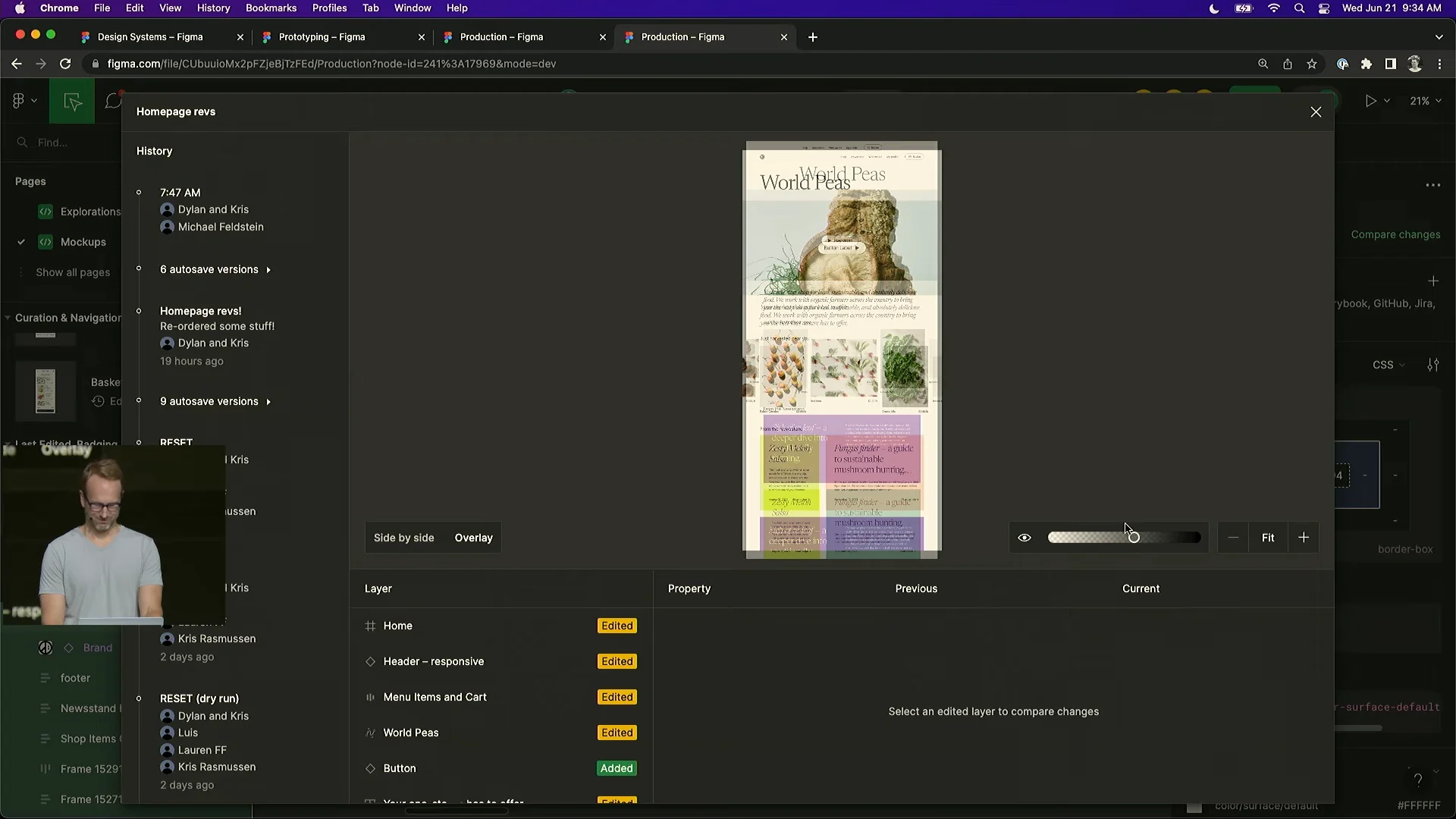Open presentation options chevron

click(x=1387, y=101)
